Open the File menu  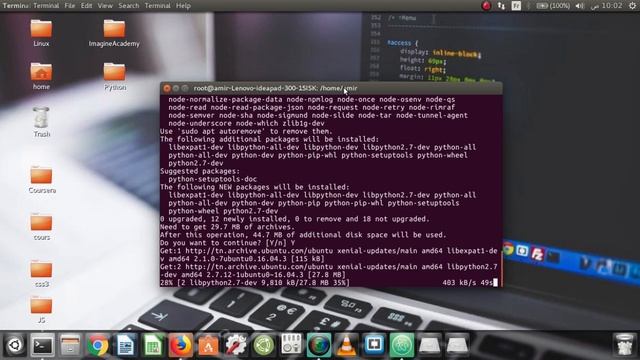coord(70,6)
